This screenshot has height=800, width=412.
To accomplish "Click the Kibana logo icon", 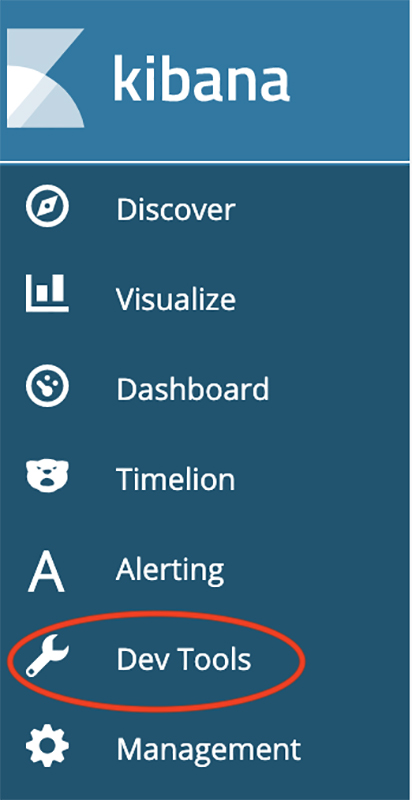I will click(x=45, y=78).
